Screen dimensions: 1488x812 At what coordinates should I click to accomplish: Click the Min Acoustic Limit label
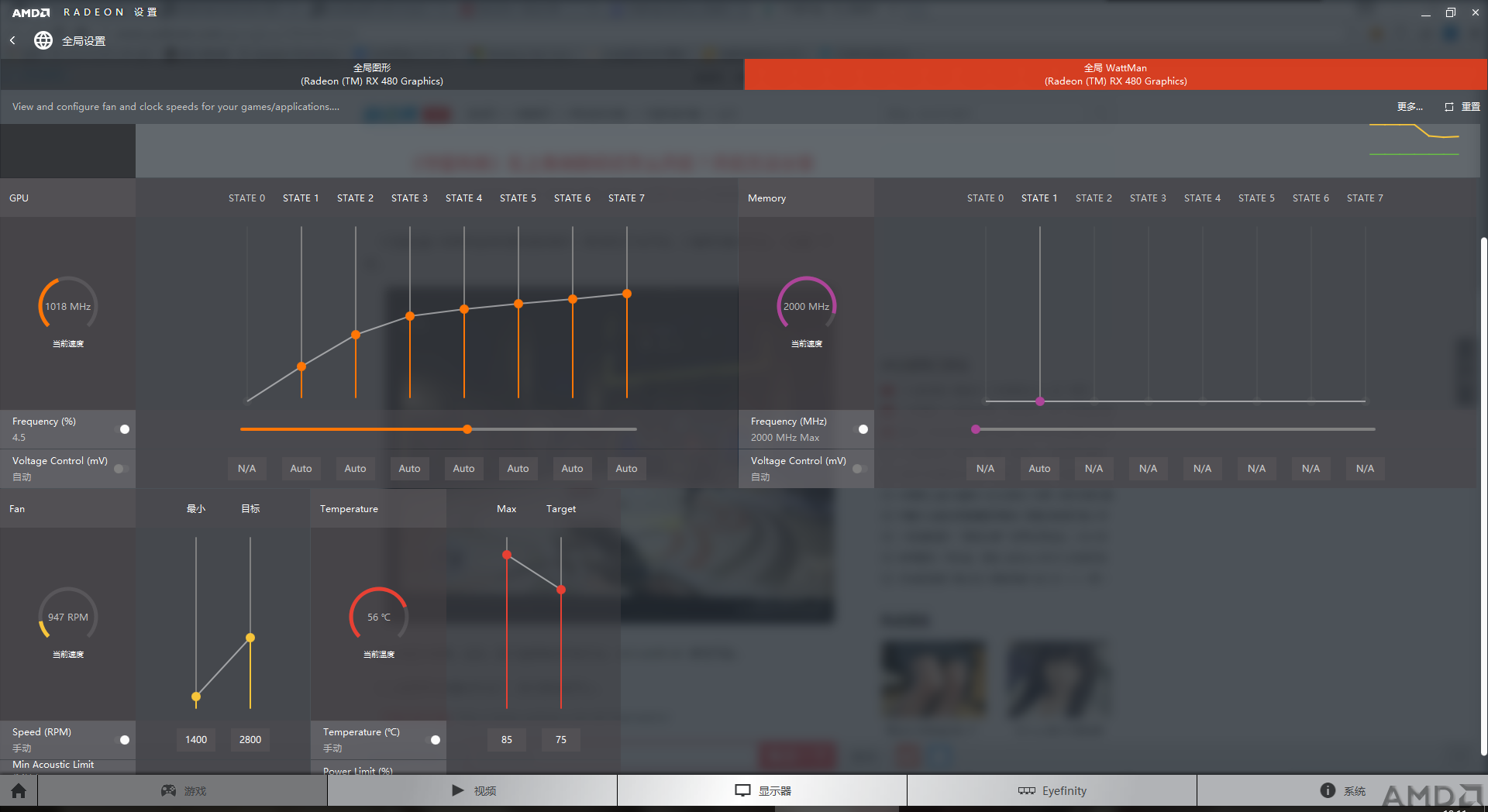(53, 765)
